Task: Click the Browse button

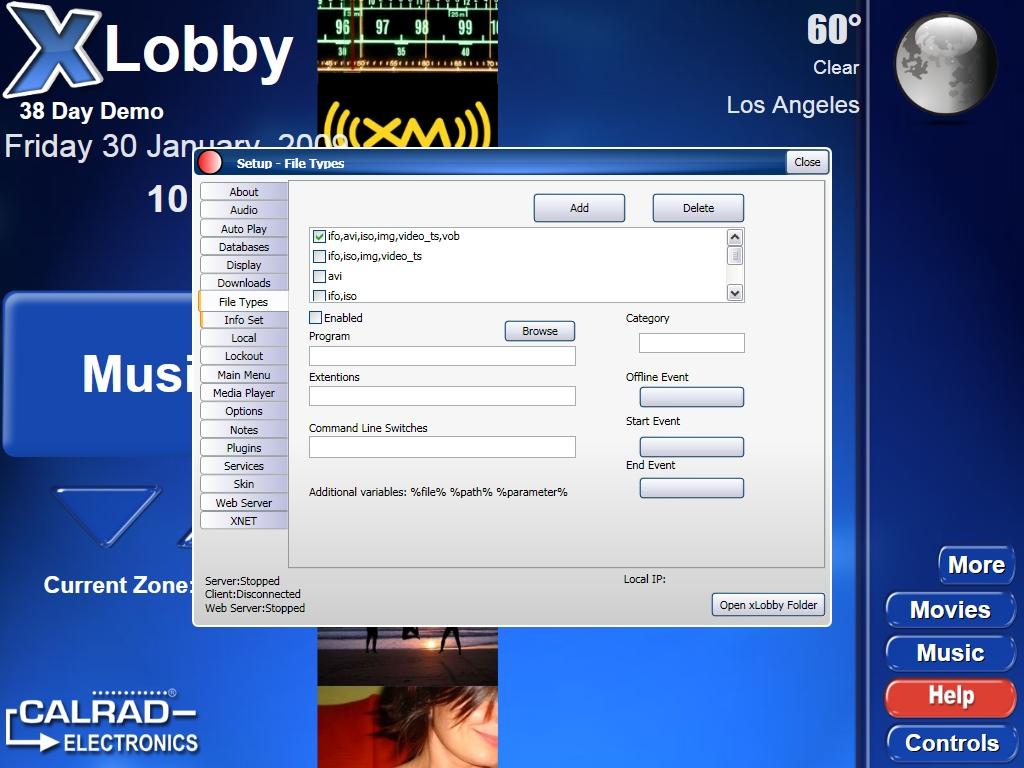Action: (540, 331)
